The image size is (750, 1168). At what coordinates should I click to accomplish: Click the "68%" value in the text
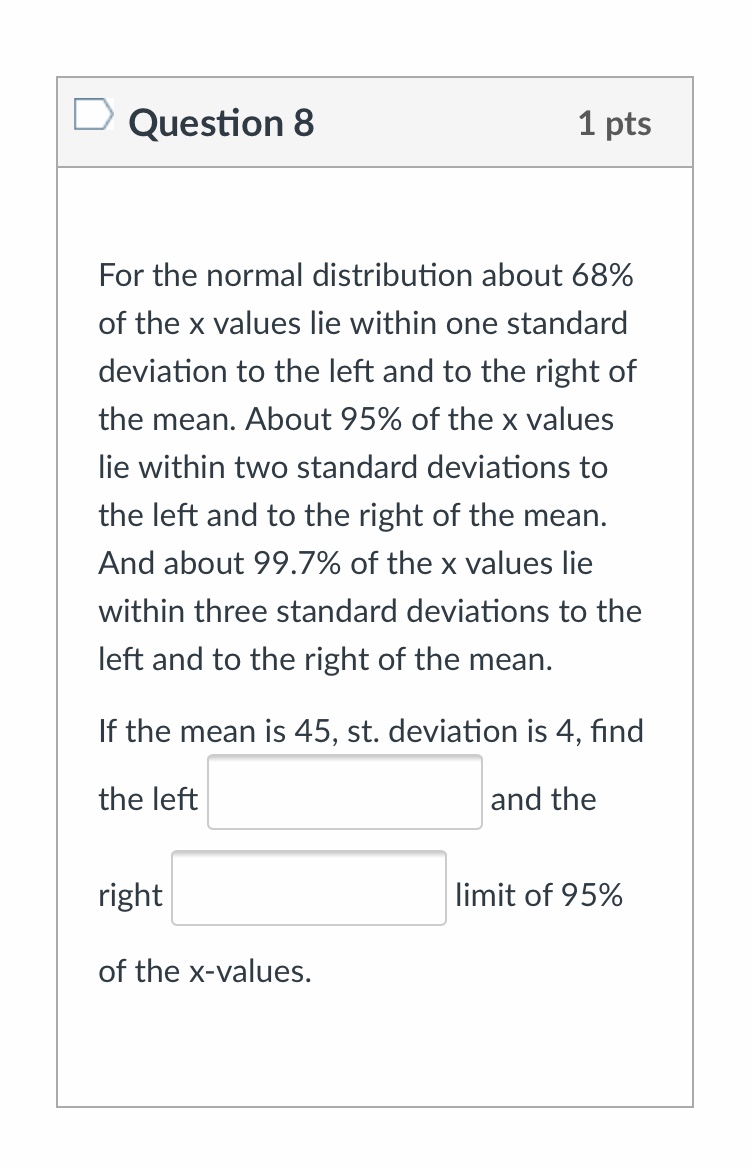pos(603,275)
